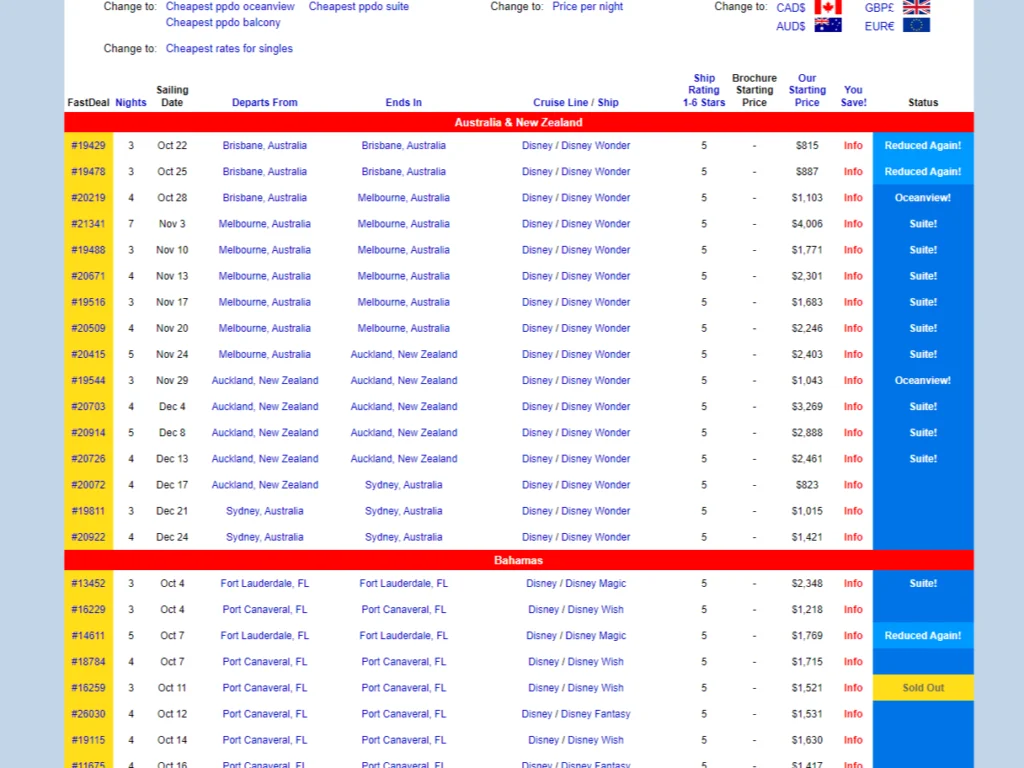This screenshot has height=768, width=1024.
Task: Open FastDeal #20415
Action: click(88, 355)
